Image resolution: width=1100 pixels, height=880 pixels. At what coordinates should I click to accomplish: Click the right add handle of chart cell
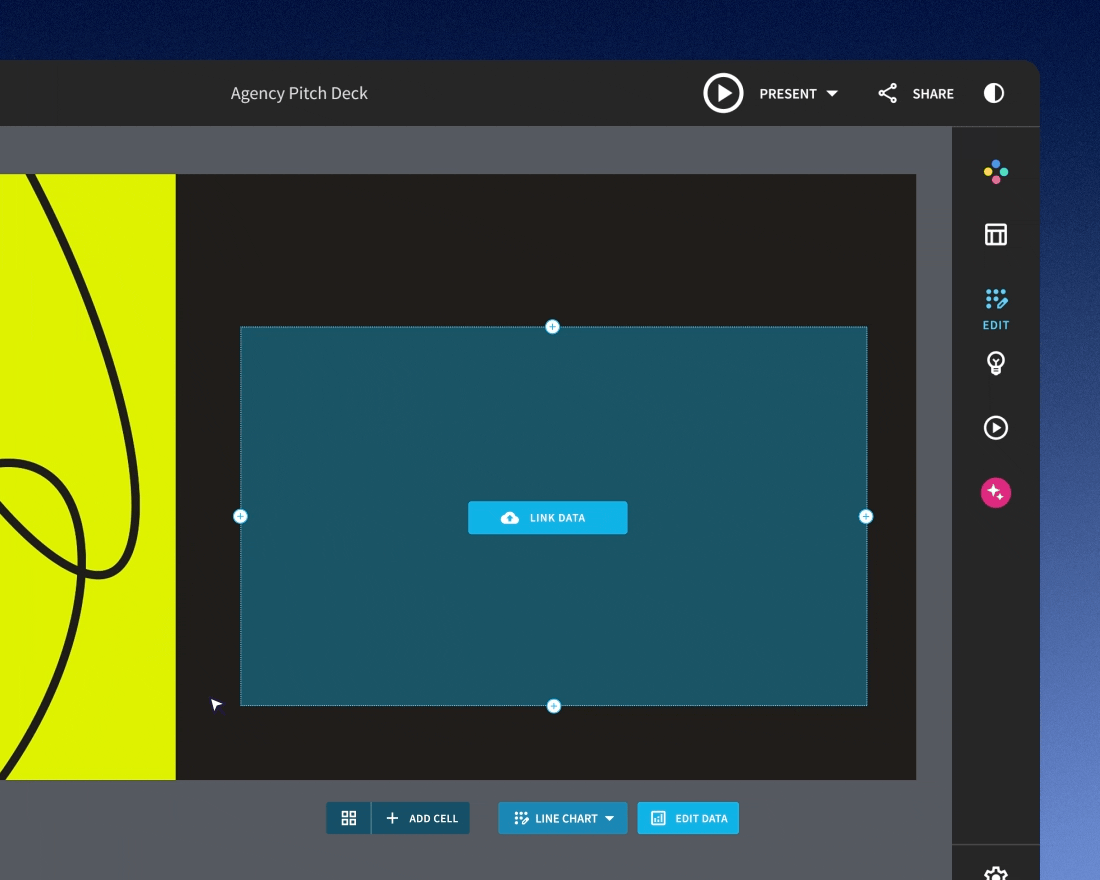point(866,516)
